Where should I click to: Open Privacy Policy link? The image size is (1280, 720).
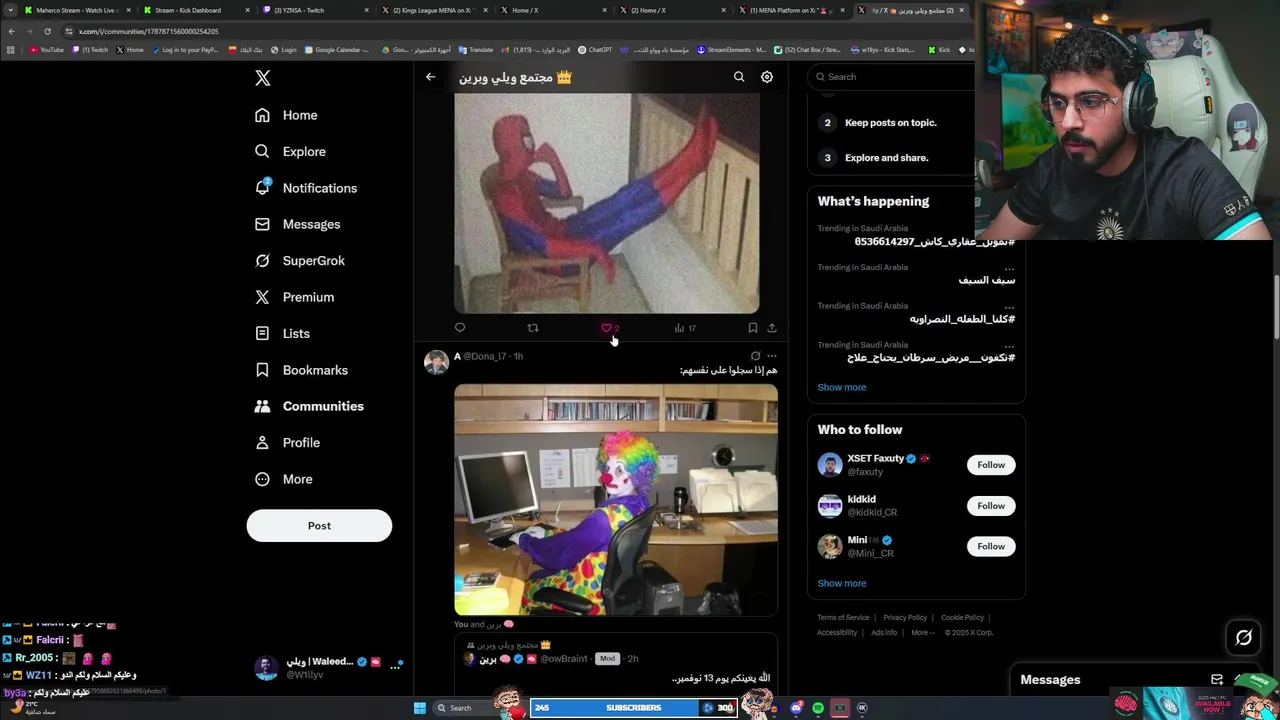tap(905, 618)
